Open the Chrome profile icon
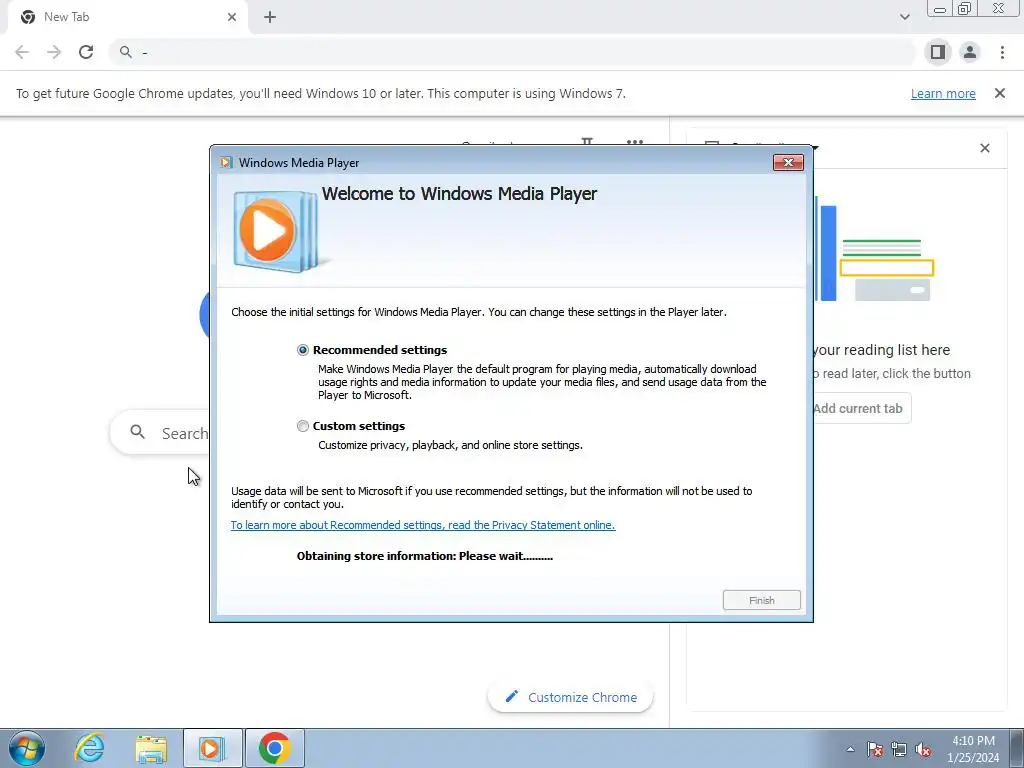This screenshot has height=768, width=1024. coord(970,52)
